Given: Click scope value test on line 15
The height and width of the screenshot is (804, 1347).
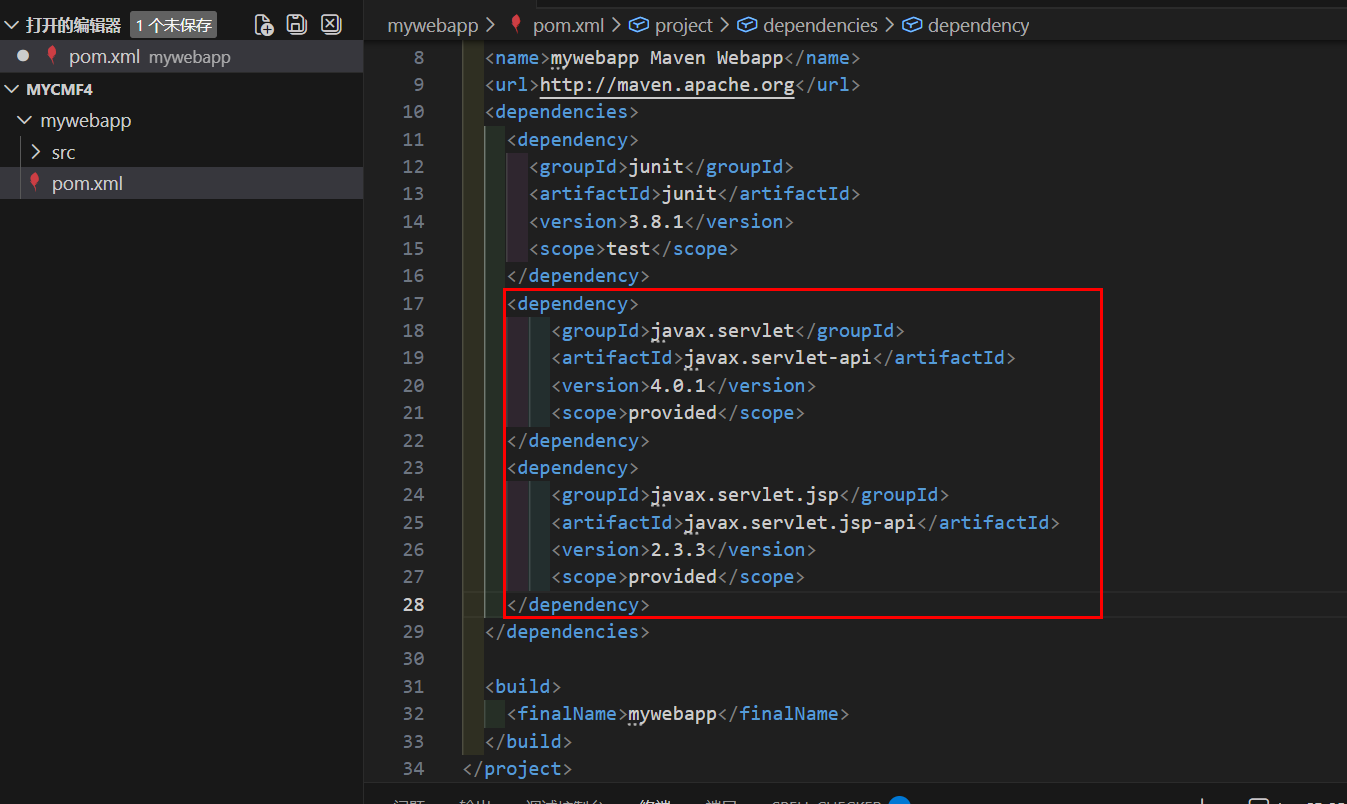Looking at the screenshot, I should (x=628, y=248).
